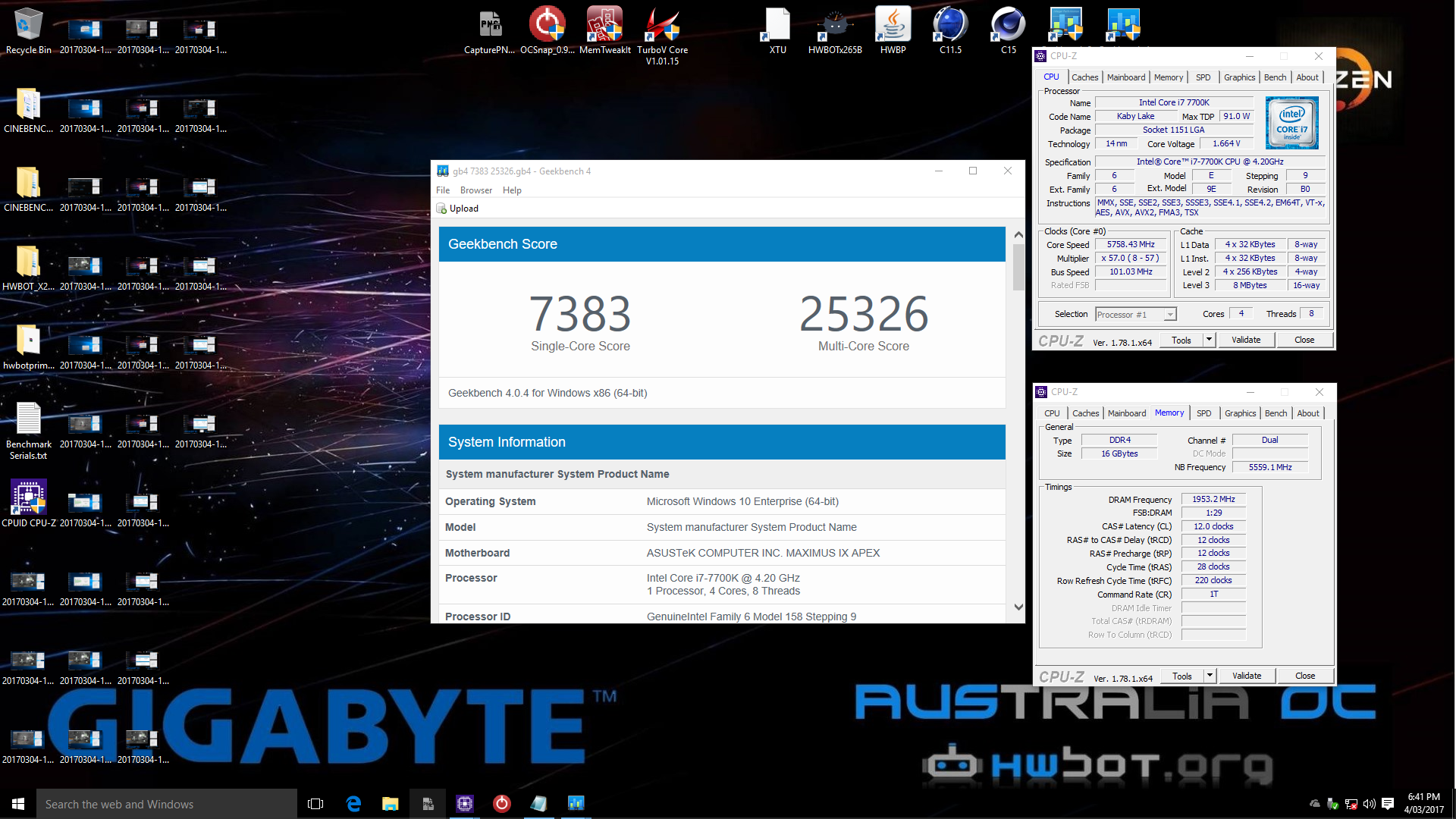Click Tools button in lower CPU-Z

point(1181,676)
